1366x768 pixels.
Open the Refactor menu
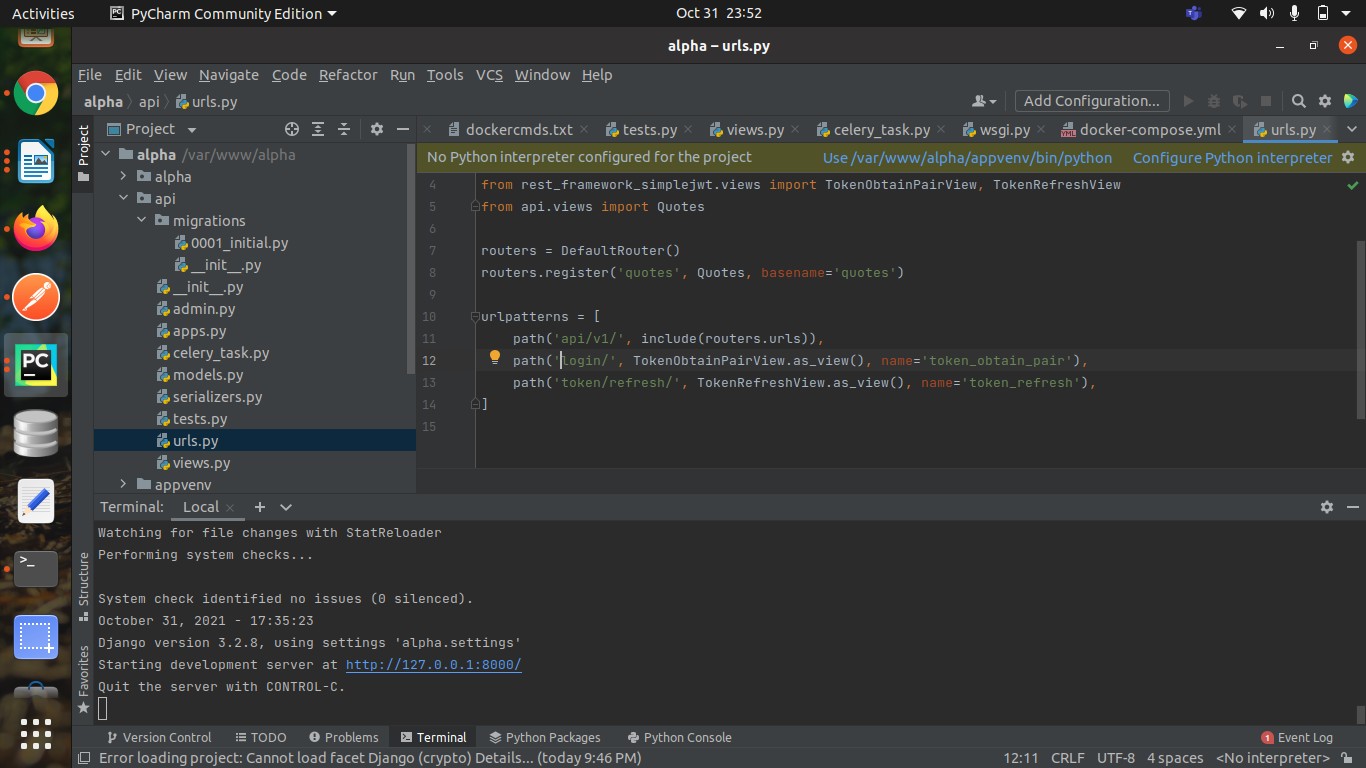(x=348, y=75)
